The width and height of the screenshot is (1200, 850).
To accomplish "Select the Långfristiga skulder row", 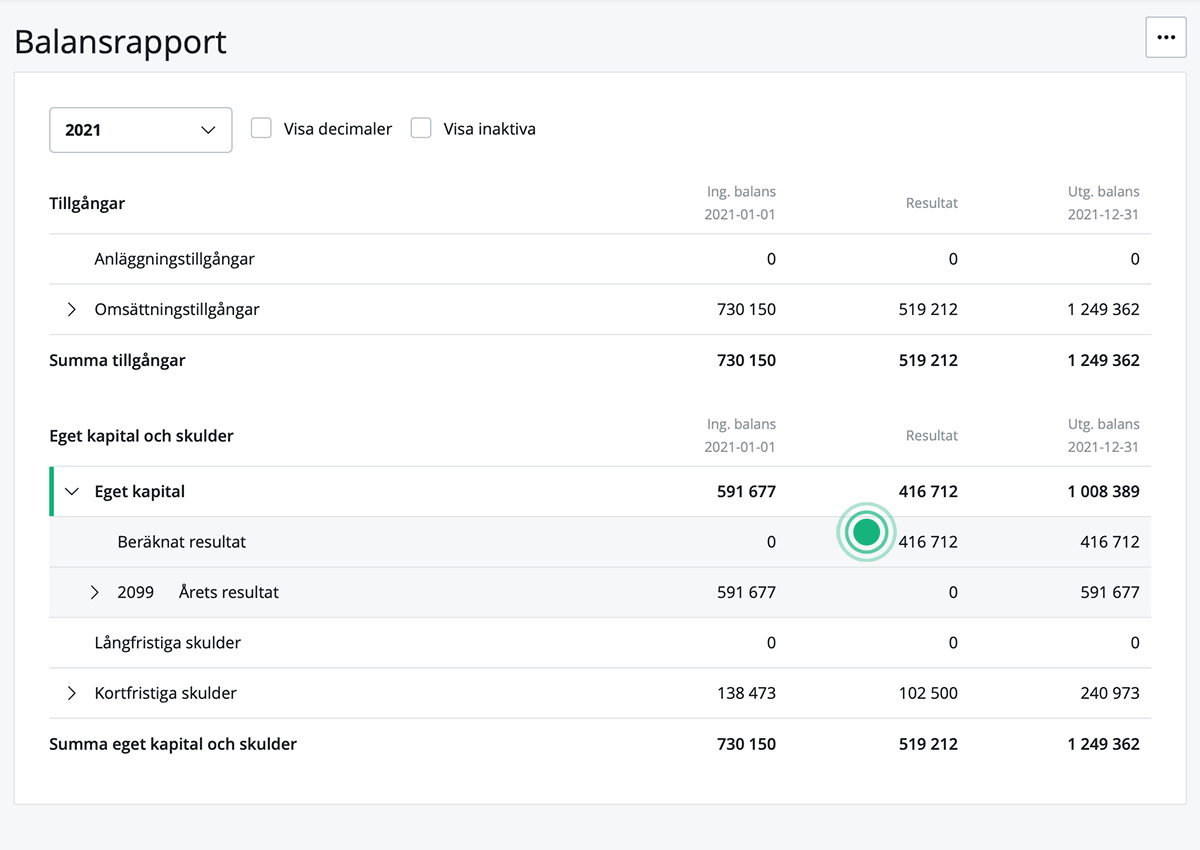I will coord(167,643).
